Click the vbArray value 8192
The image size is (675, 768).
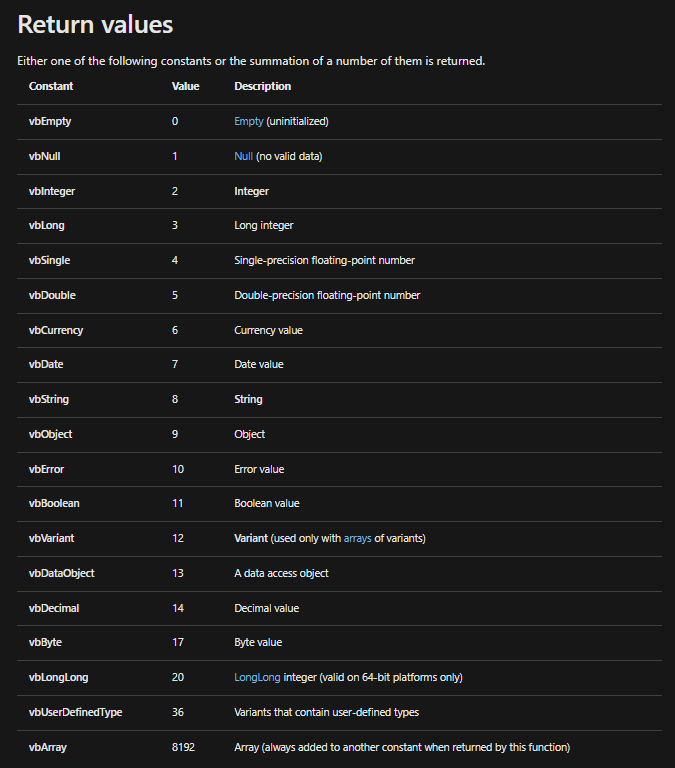(x=183, y=747)
